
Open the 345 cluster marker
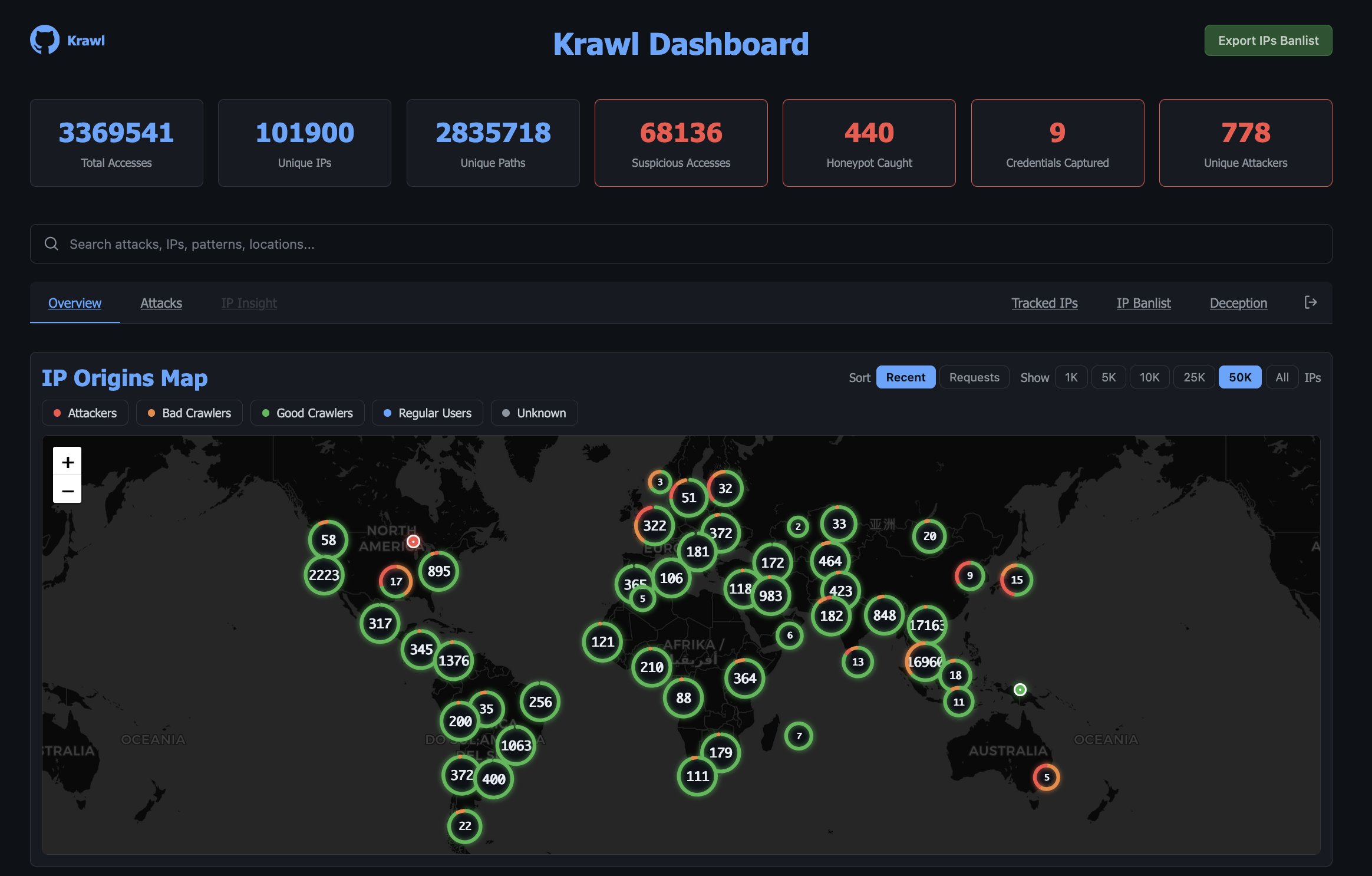(x=421, y=650)
